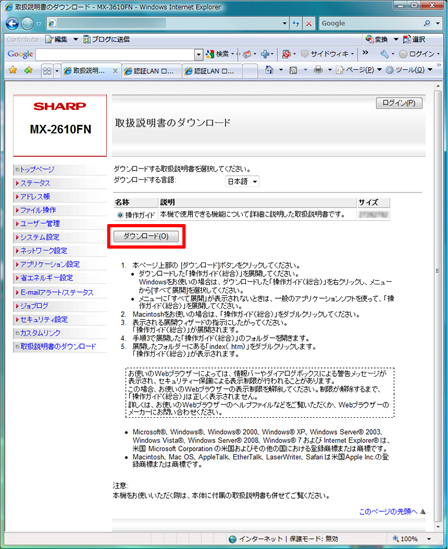Select the 操作ガイド radio button

[120, 215]
